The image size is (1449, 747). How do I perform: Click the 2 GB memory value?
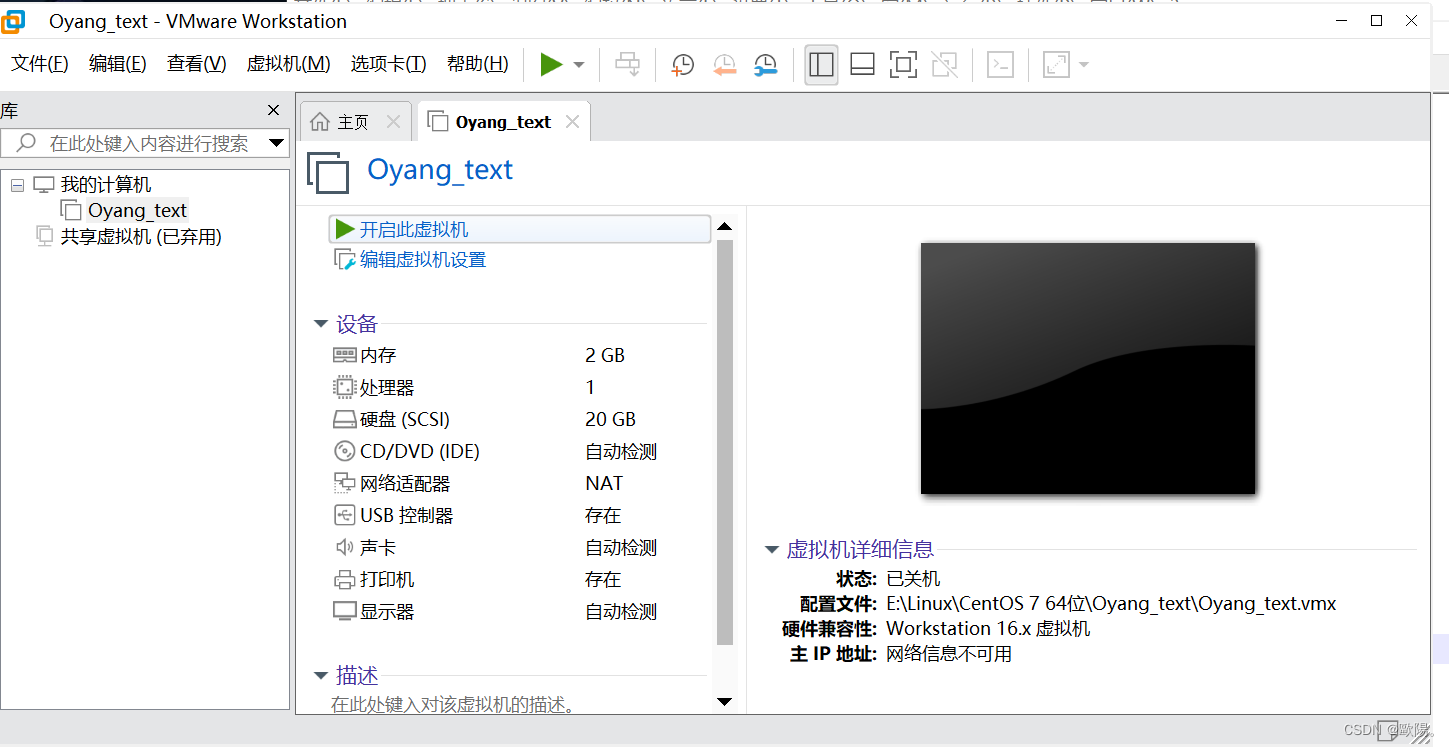pyautogui.click(x=605, y=355)
